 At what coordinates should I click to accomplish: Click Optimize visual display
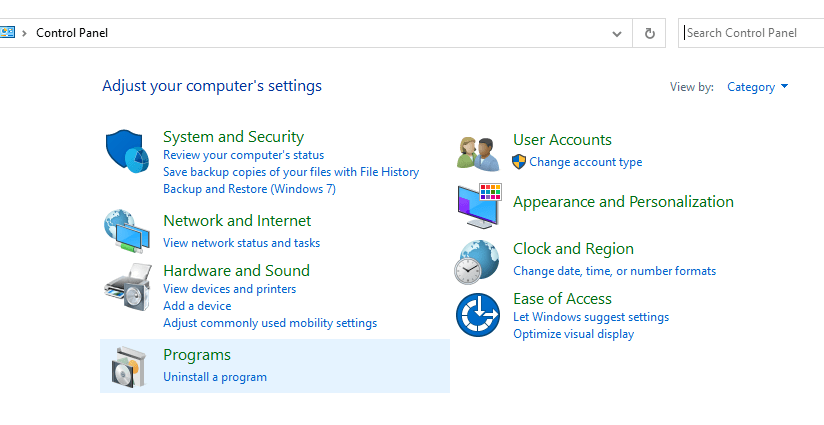573,334
